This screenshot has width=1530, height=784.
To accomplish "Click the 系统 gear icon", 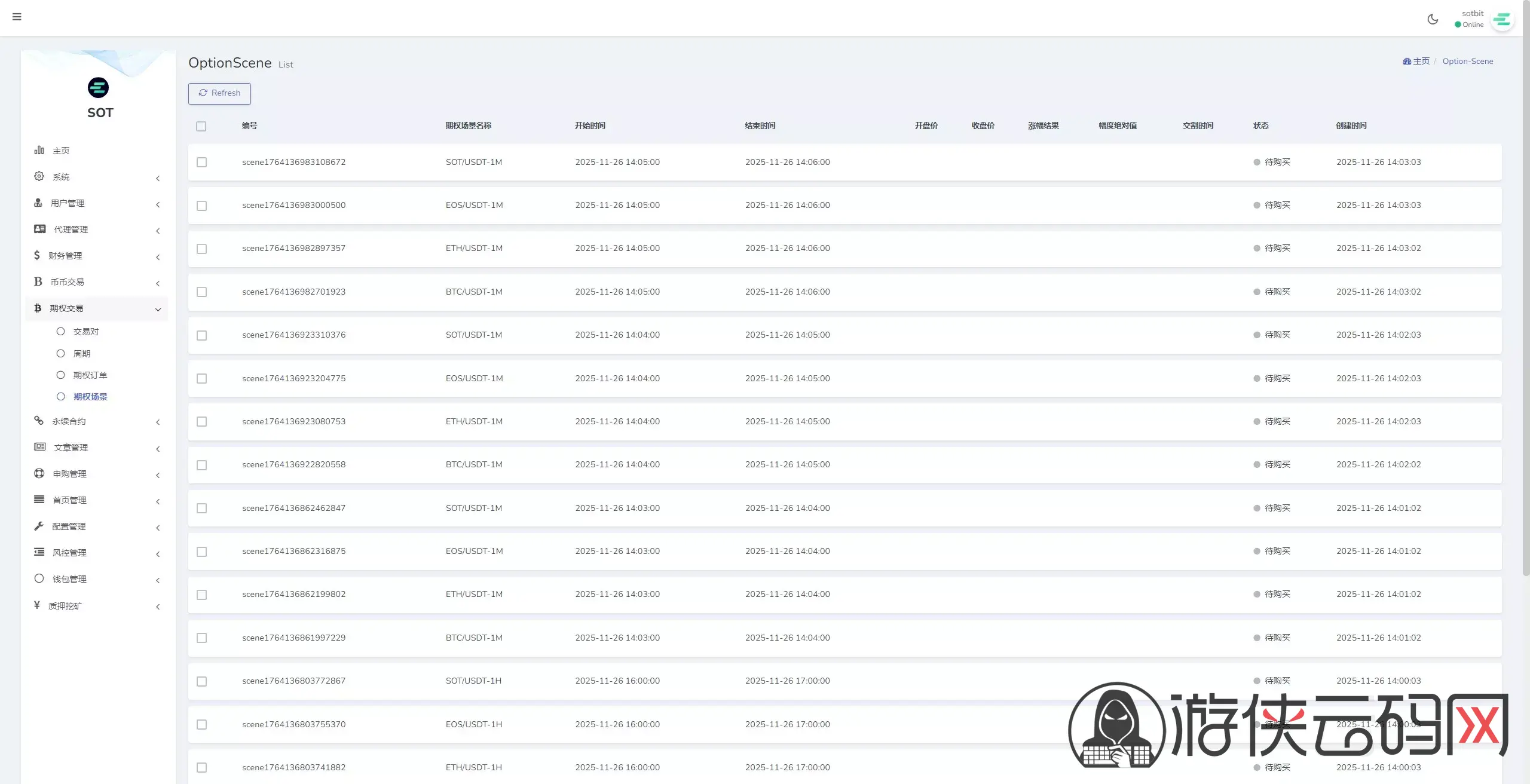I will (39, 176).
